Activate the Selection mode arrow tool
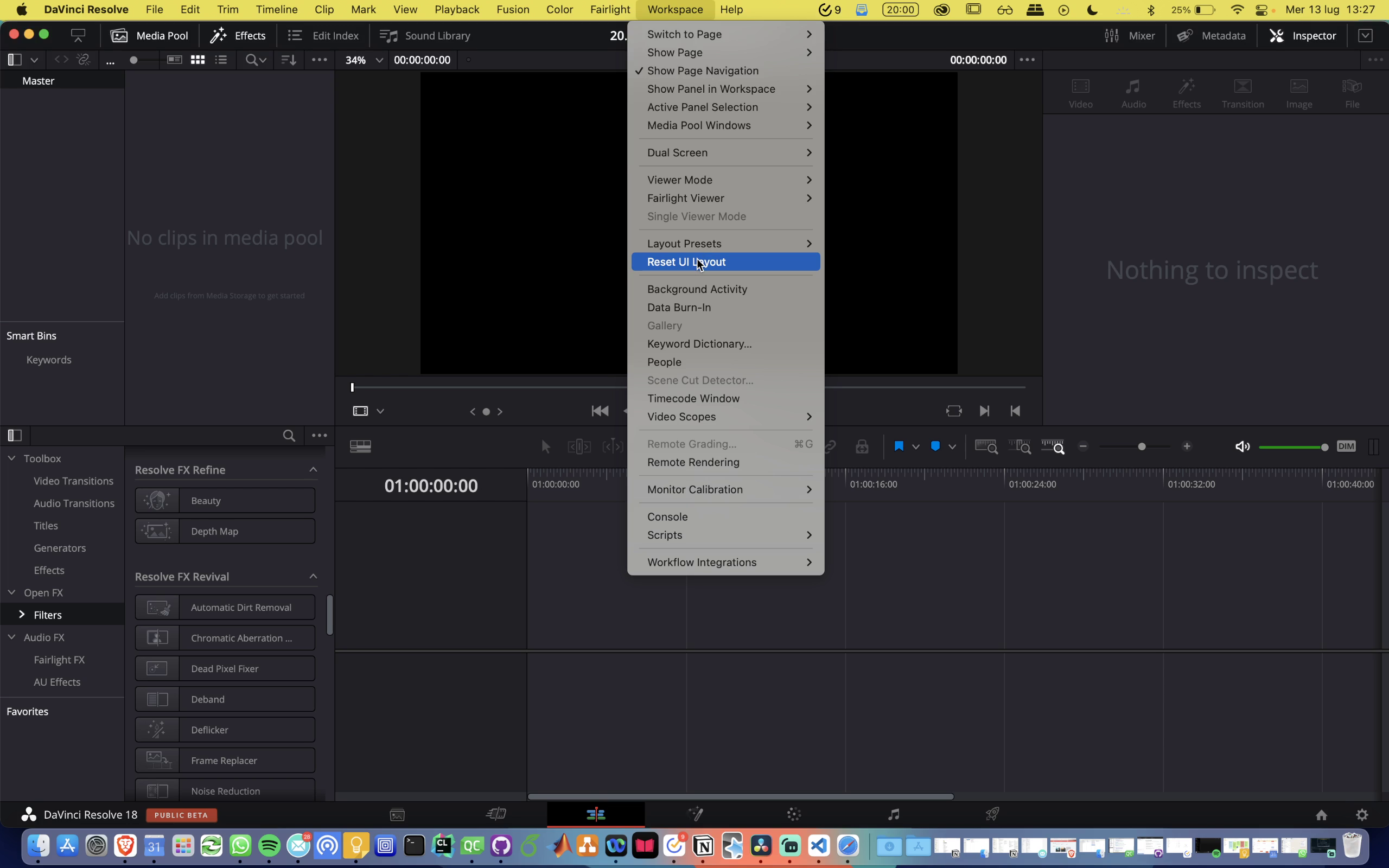1389x868 pixels. 546,446
